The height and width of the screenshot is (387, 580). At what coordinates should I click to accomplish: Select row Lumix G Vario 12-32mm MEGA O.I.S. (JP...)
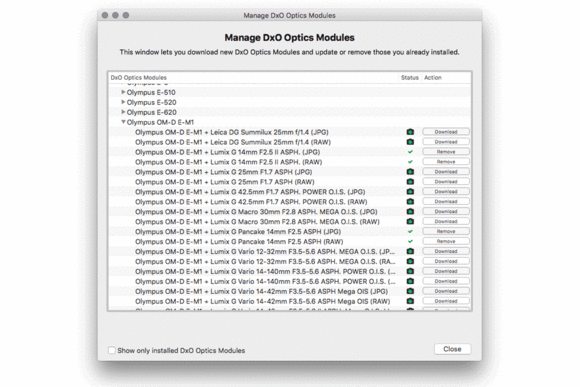290,252
